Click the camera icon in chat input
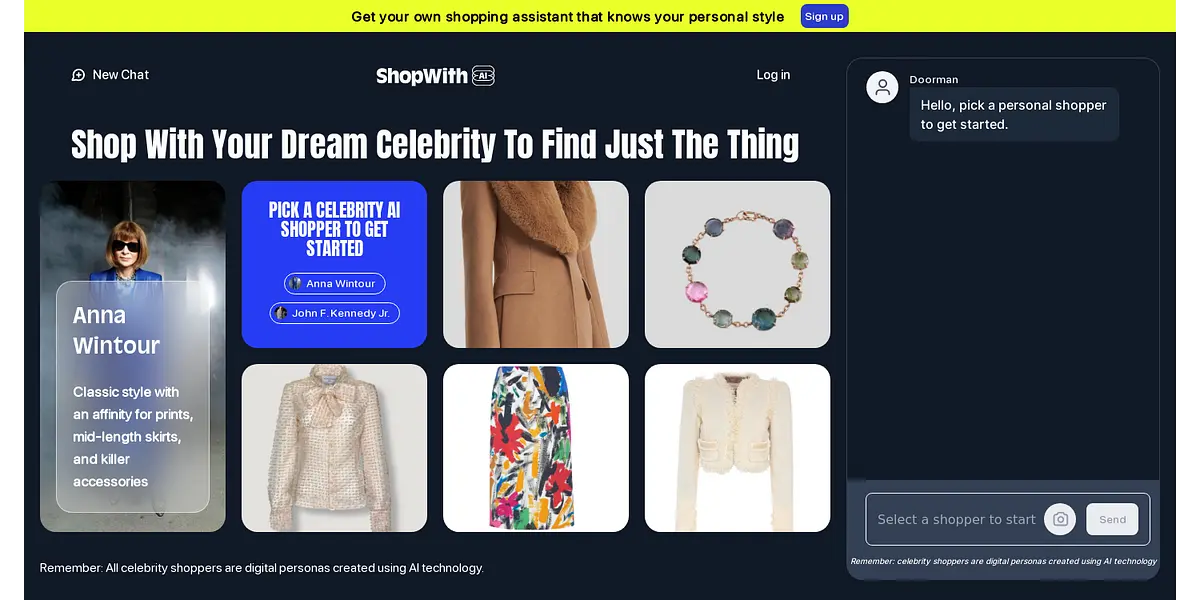Viewport: 1200px width, 600px height. [x=1060, y=519]
